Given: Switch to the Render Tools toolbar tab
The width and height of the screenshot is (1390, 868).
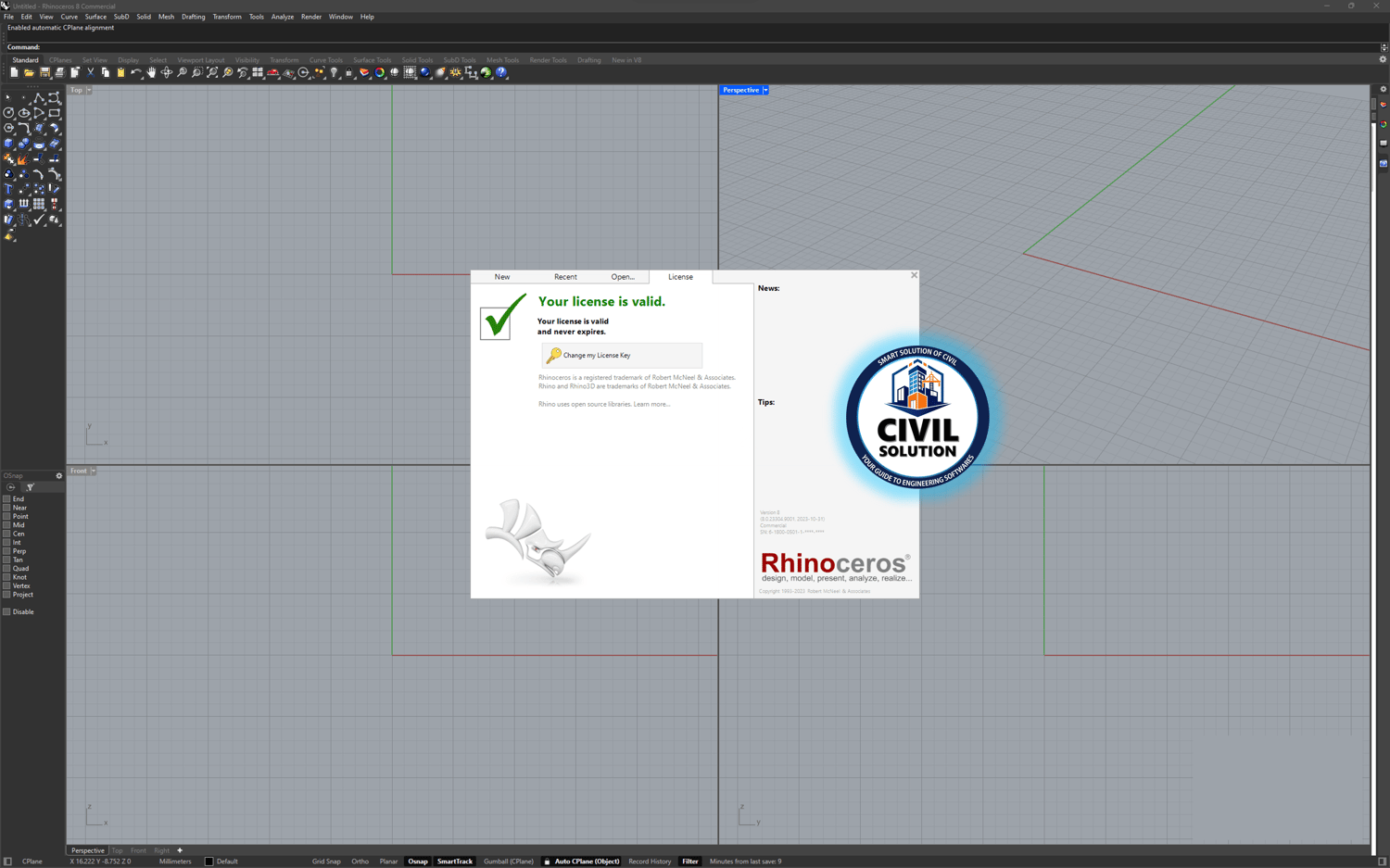Looking at the screenshot, I should (x=548, y=60).
